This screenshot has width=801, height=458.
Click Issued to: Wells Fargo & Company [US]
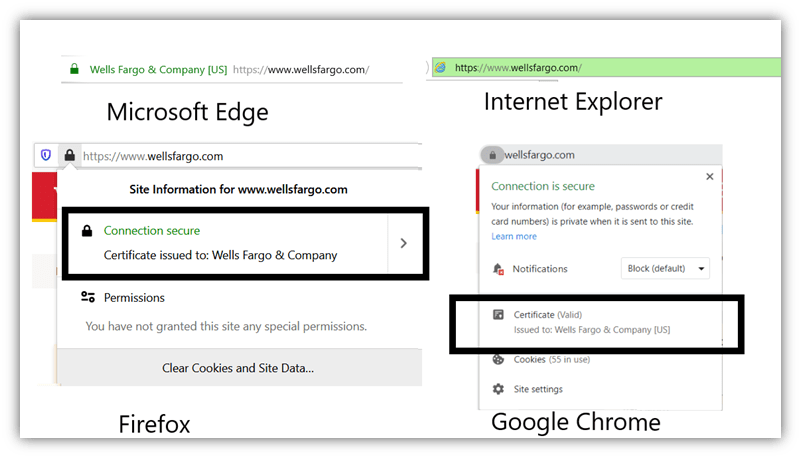[592, 330]
